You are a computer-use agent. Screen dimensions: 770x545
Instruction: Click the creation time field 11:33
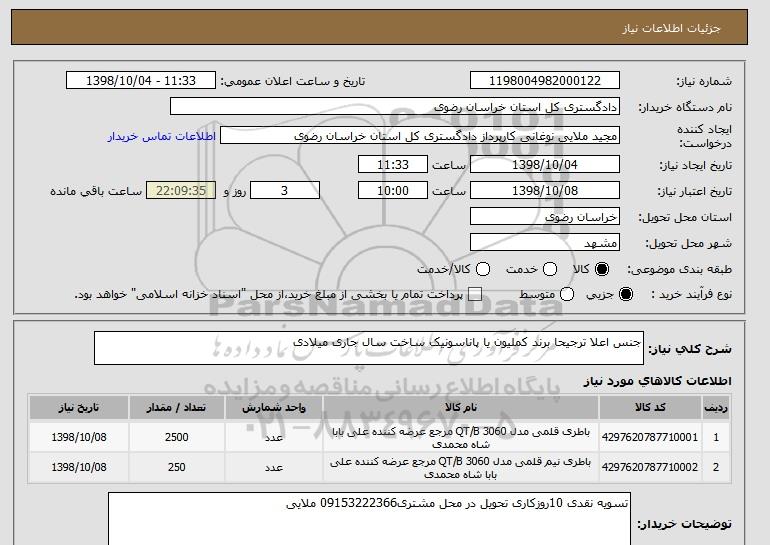(x=393, y=164)
